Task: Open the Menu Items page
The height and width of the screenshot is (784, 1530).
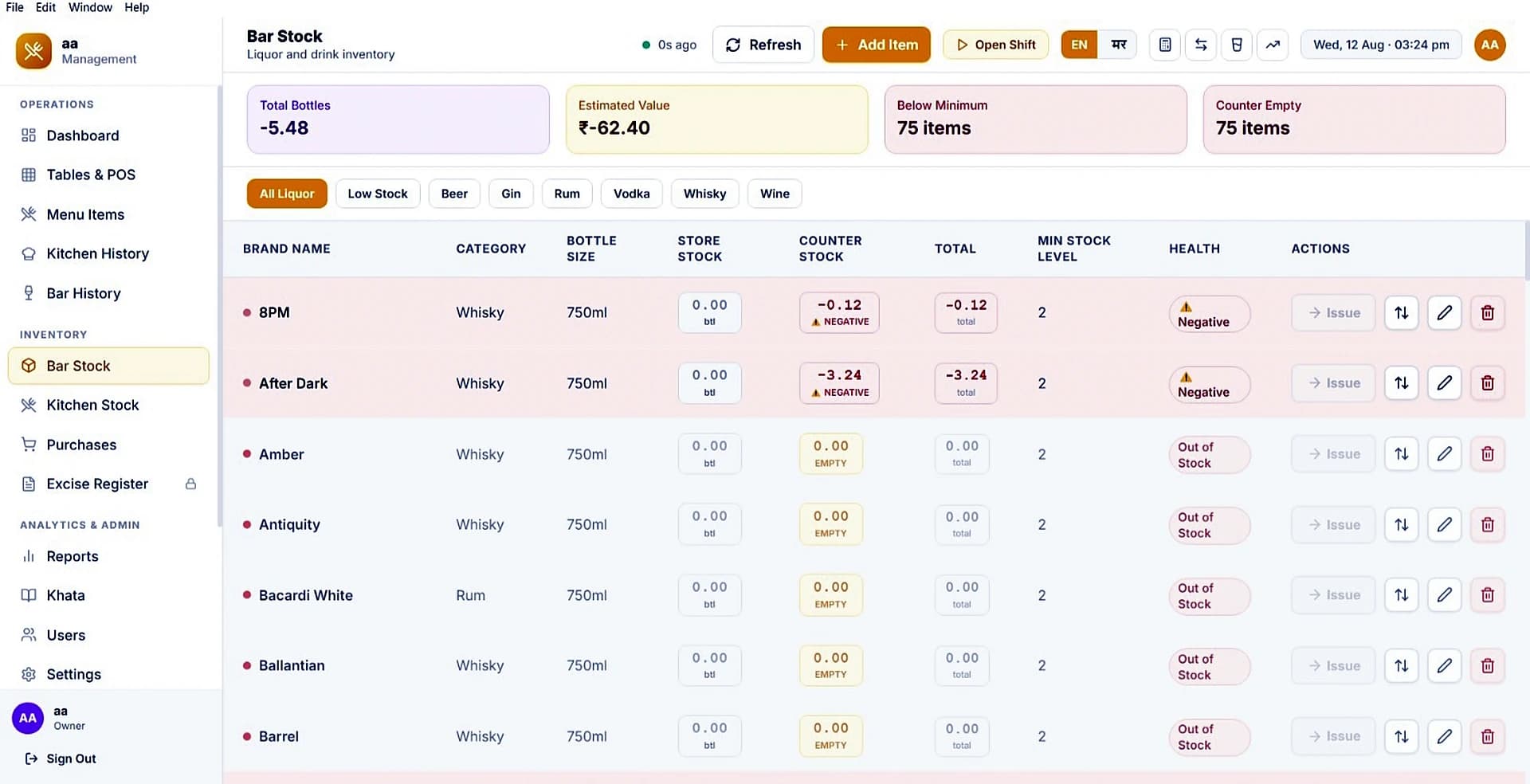Action: click(x=109, y=214)
